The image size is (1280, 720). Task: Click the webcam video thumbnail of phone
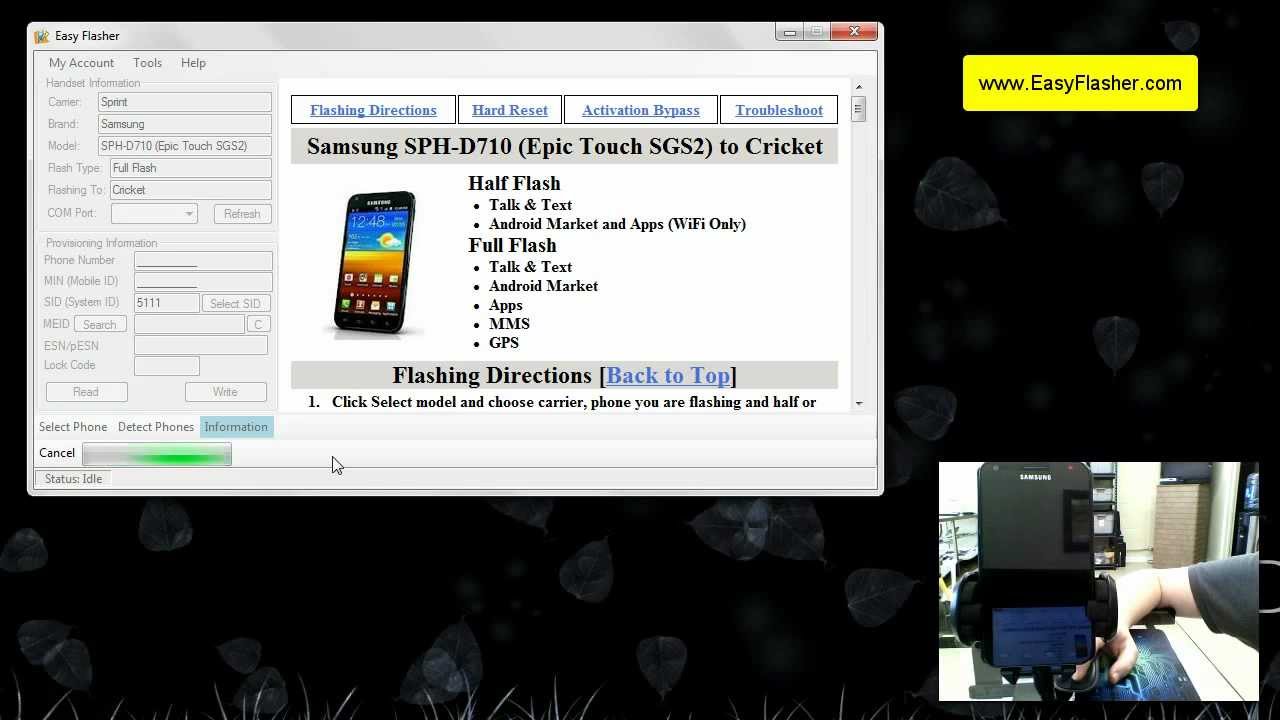click(1098, 581)
